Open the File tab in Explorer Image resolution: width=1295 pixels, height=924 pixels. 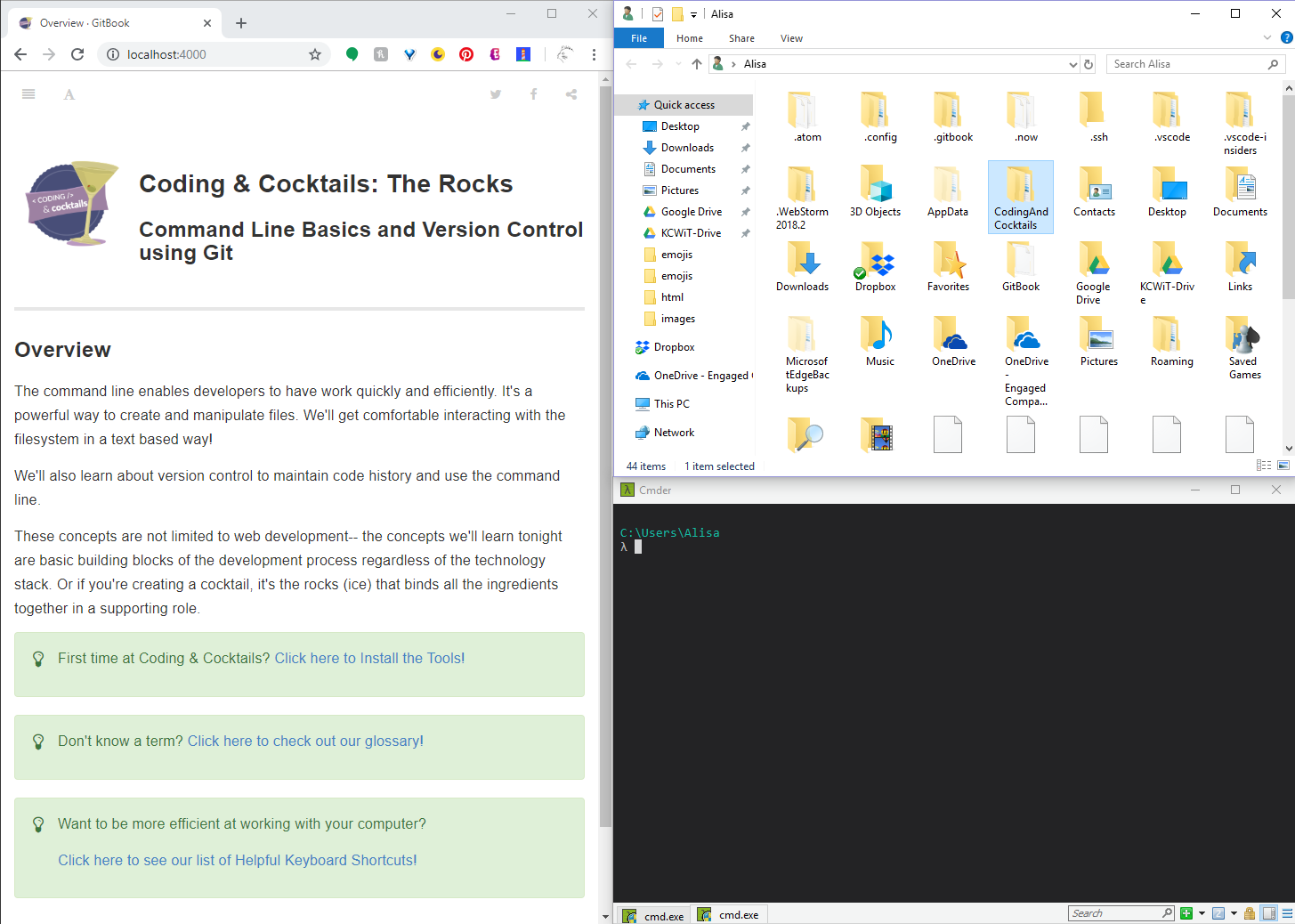click(x=639, y=38)
